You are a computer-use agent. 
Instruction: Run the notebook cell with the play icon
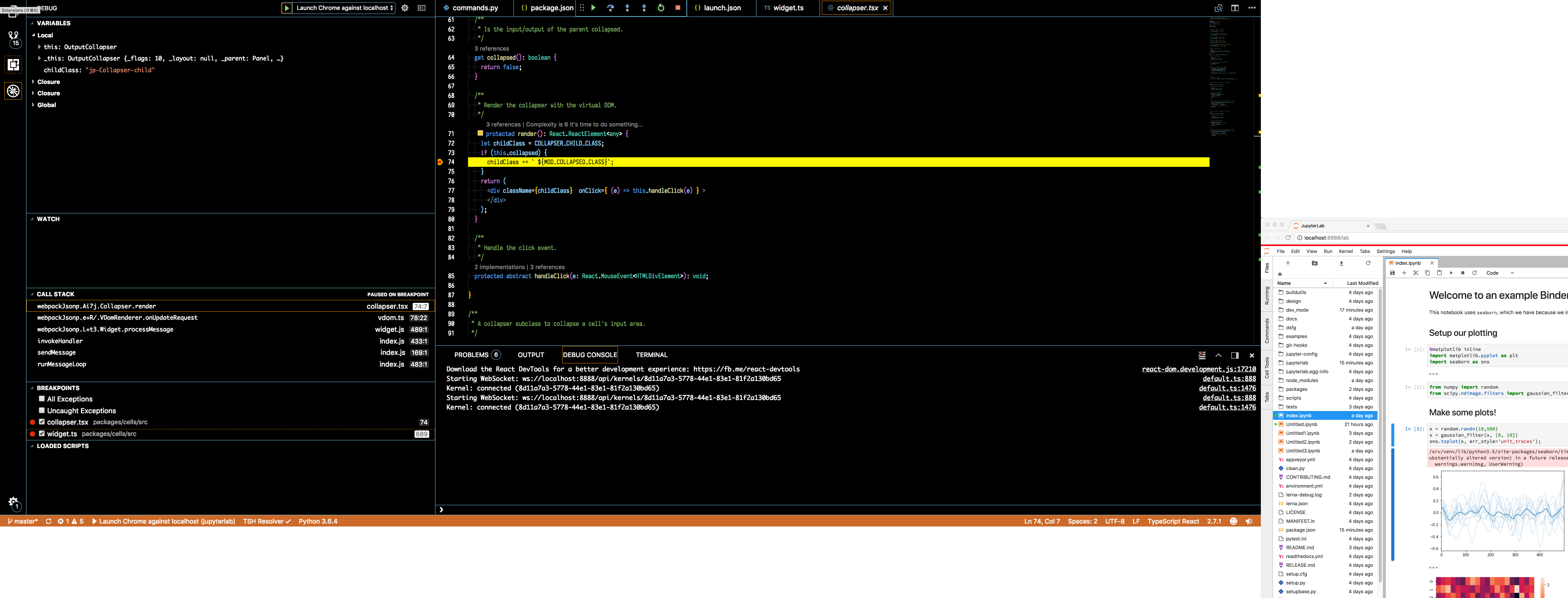[x=1451, y=273]
